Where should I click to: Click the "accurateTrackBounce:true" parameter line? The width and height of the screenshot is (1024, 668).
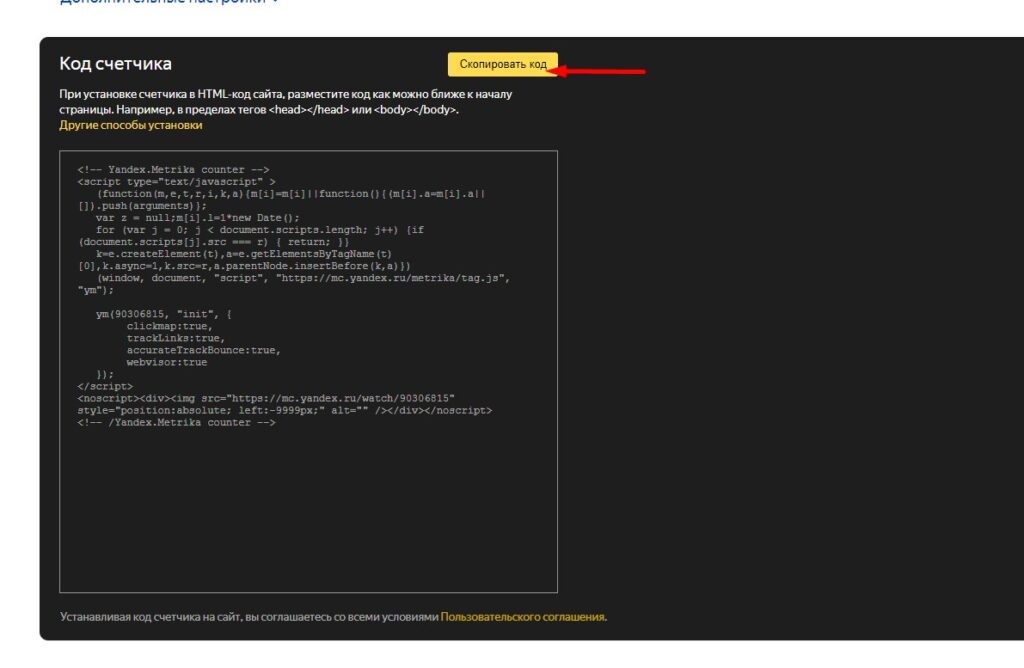point(203,350)
